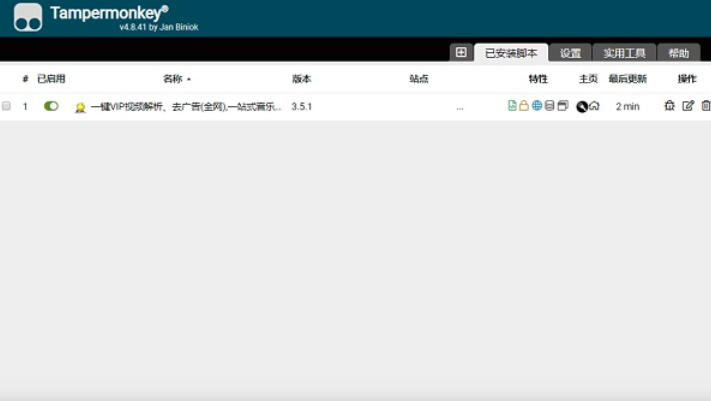Screen dimensions: 711x401
Task: Click the window tabs feature icon
Action: 563,106
